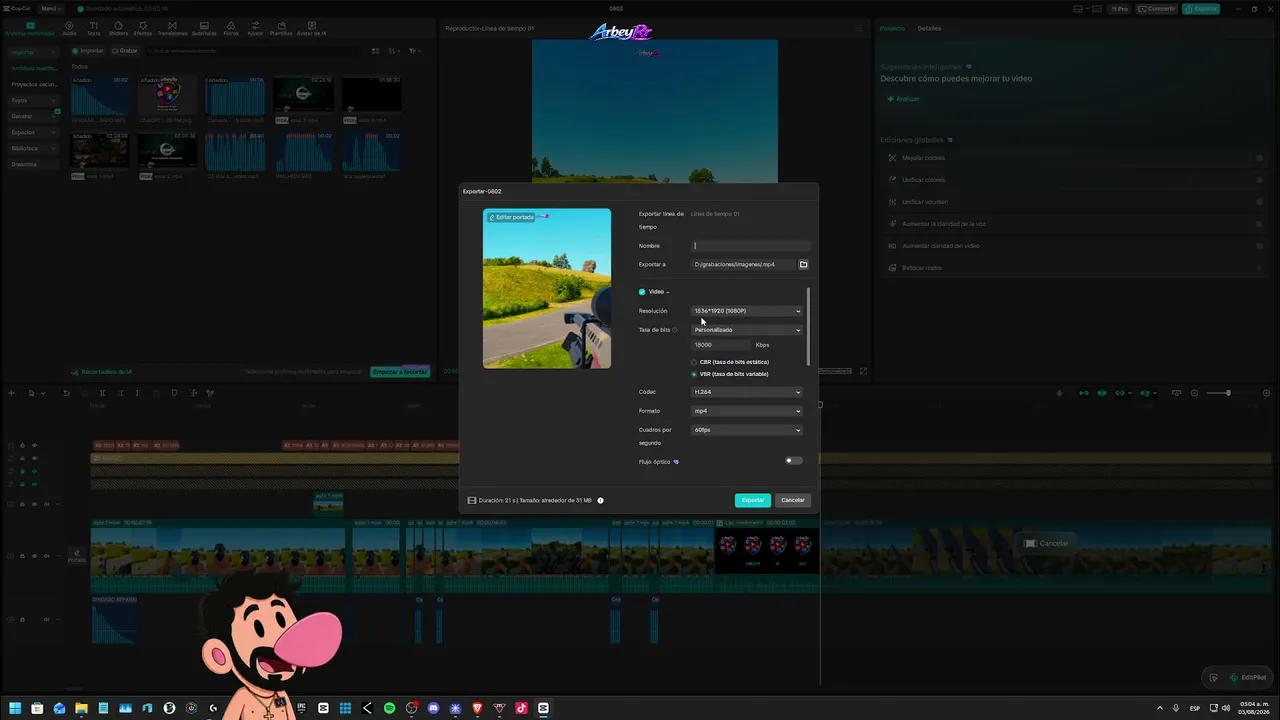
Task: Open the folder browse icon beside export path
Action: (x=803, y=265)
